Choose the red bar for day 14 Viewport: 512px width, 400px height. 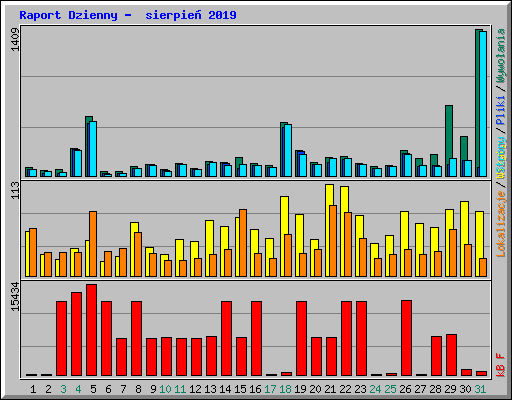point(226,338)
